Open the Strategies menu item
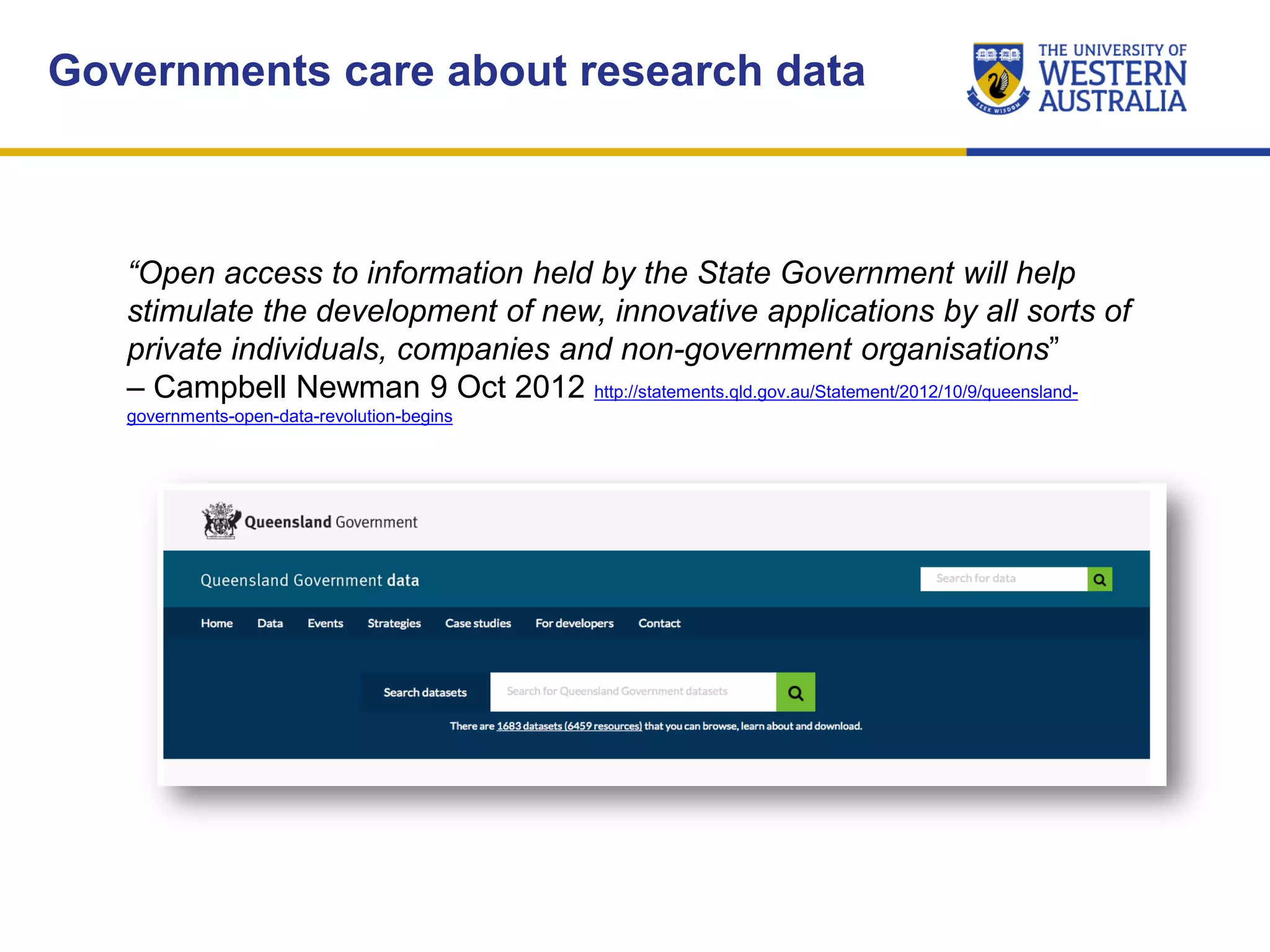Viewport: 1270px width, 952px height. point(394,624)
